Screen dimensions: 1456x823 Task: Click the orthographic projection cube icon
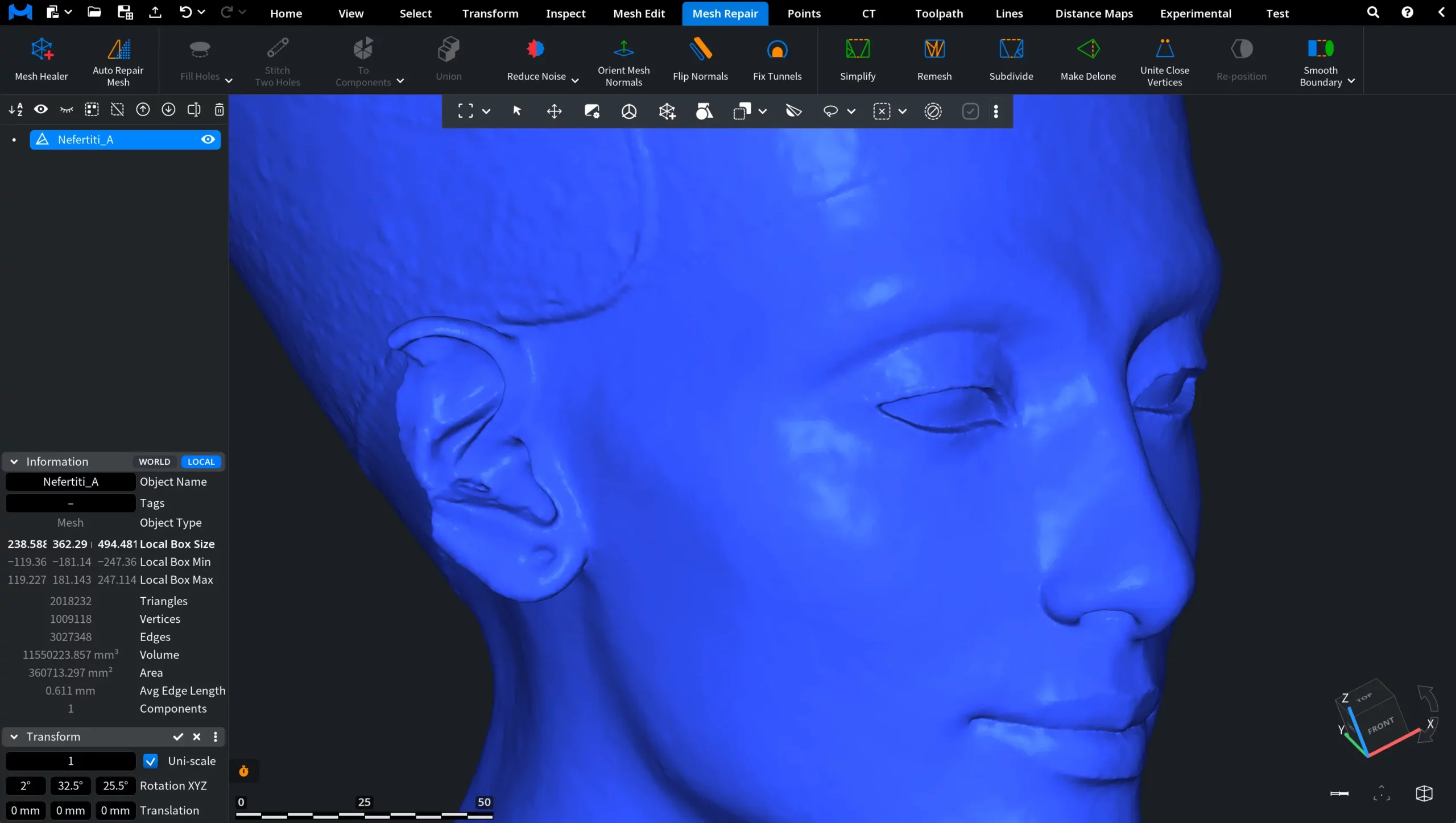[x=1424, y=793]
